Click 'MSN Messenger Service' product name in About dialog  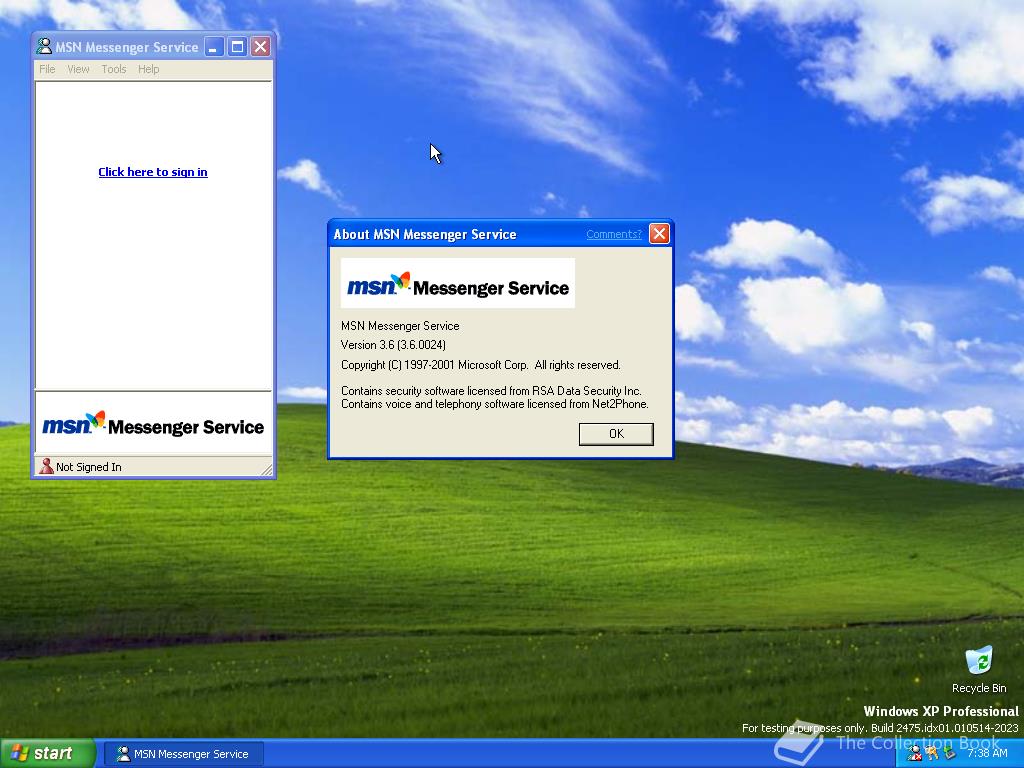(x=400, y=326)
